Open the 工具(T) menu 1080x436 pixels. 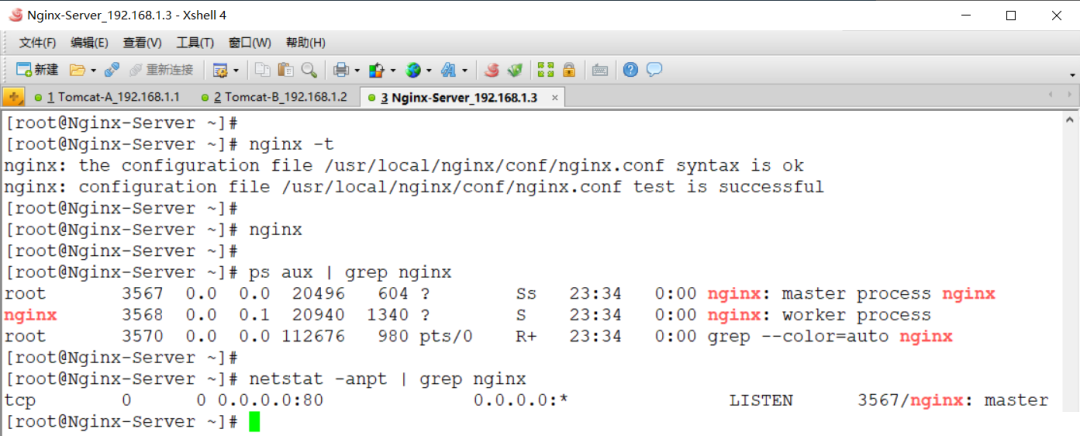[x=195, y=43]
